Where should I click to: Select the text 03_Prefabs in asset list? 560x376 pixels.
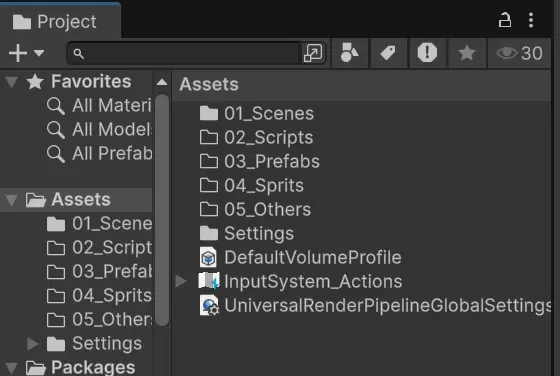tap(272, 162)
